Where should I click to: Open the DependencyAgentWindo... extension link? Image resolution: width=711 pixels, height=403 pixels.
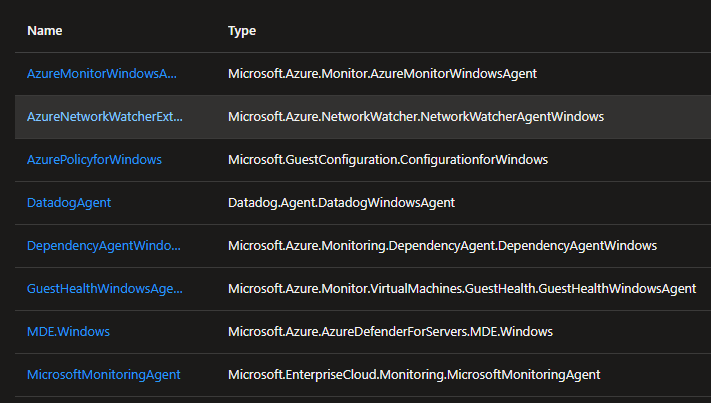[x=104, y=246]
